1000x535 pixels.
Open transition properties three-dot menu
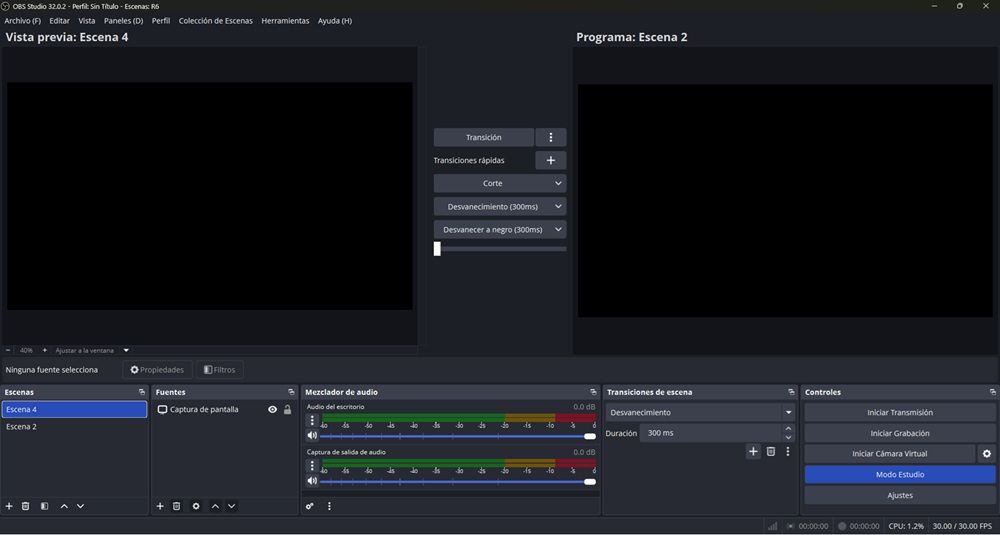pyautogui.click(x=788, y=451)
